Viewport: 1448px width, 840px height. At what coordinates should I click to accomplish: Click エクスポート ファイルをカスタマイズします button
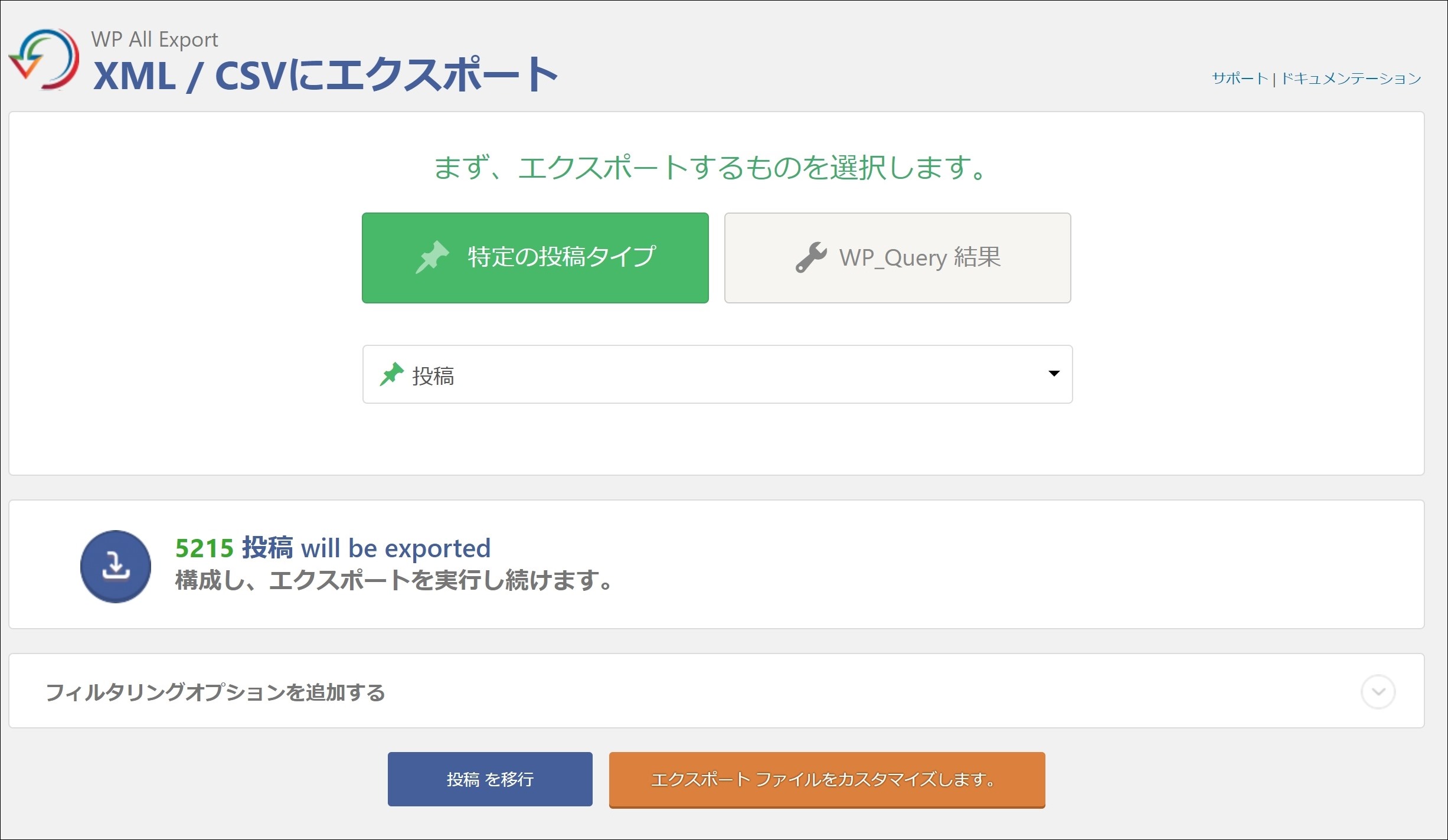(827, 780)
